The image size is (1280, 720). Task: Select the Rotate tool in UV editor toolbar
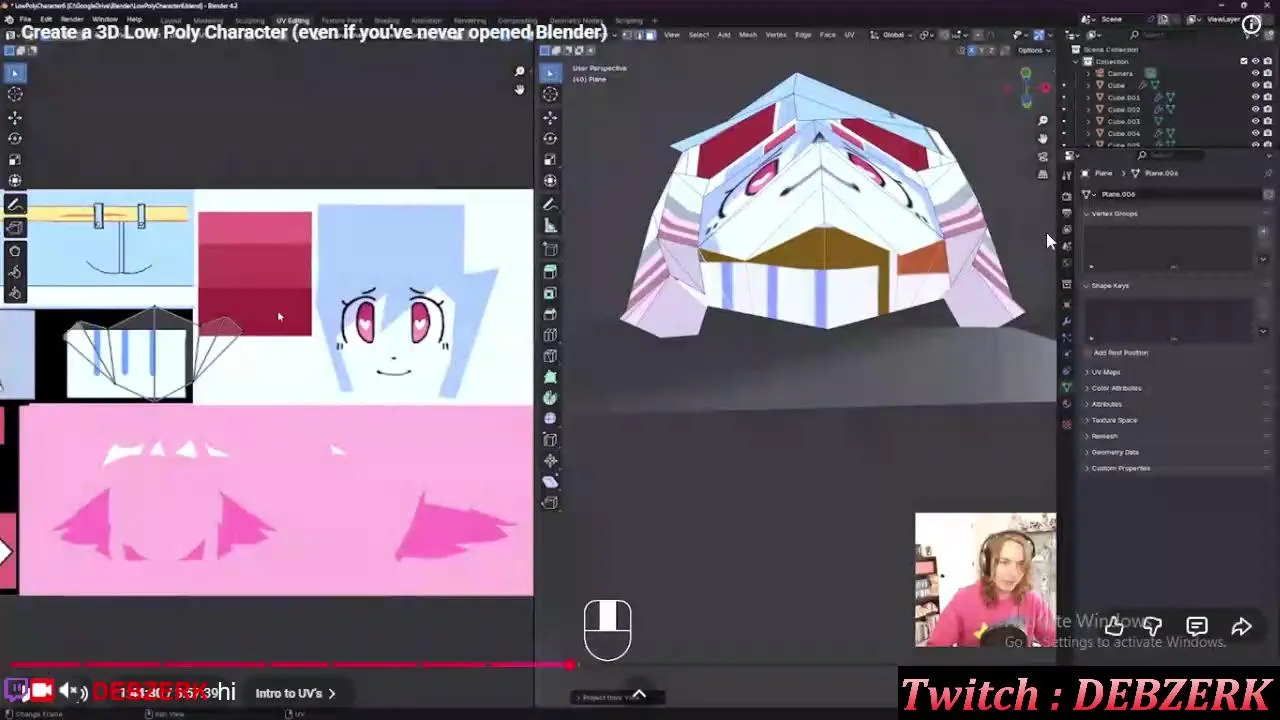(x=15, y=138)
